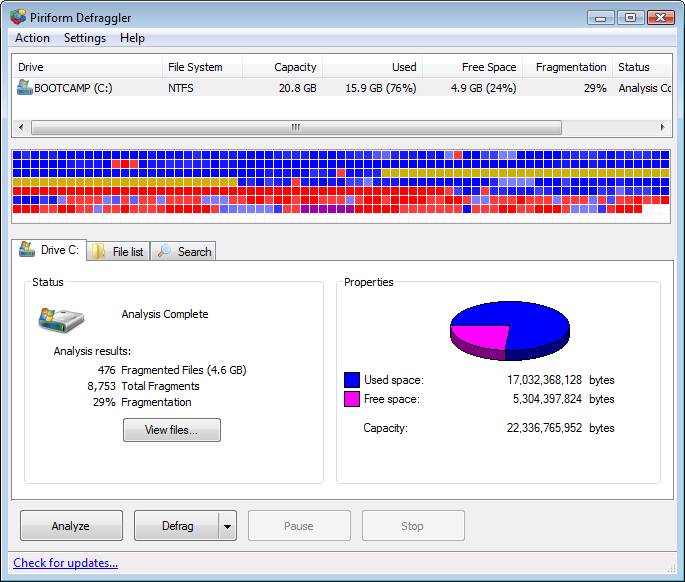Screen dimensions: 685x582
Task: Switch to the File list tab
Action: pyautogui.click(x=118, y=252)
